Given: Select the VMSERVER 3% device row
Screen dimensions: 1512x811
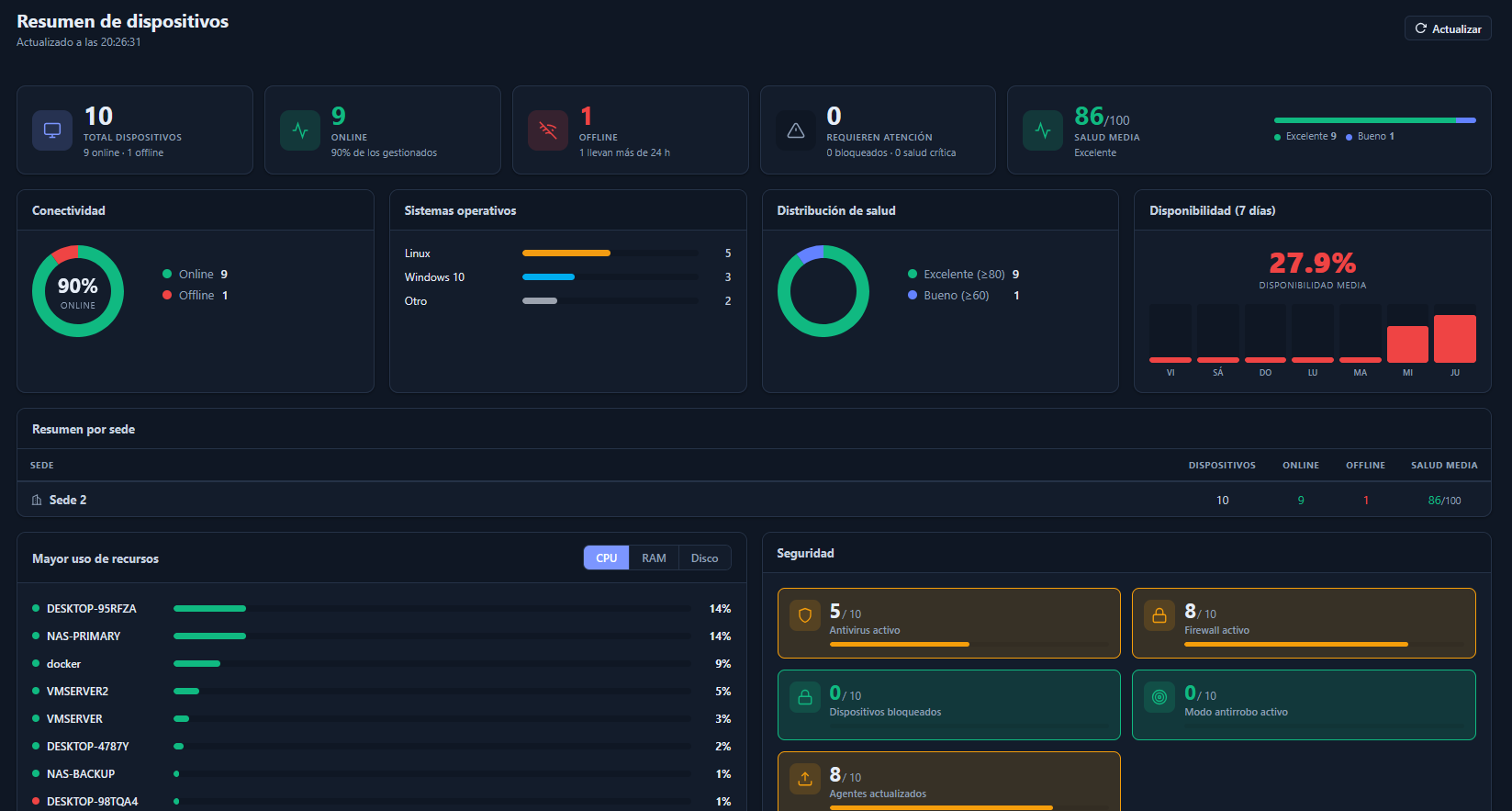Looking at the screenshot, I should pyautogui.click(x=382, y=718).
